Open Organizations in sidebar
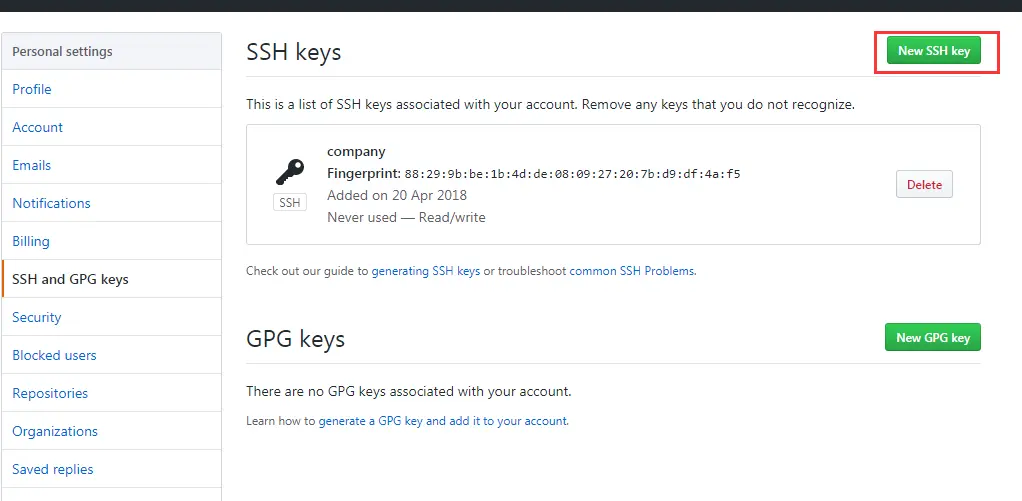 tap(55, 431)
